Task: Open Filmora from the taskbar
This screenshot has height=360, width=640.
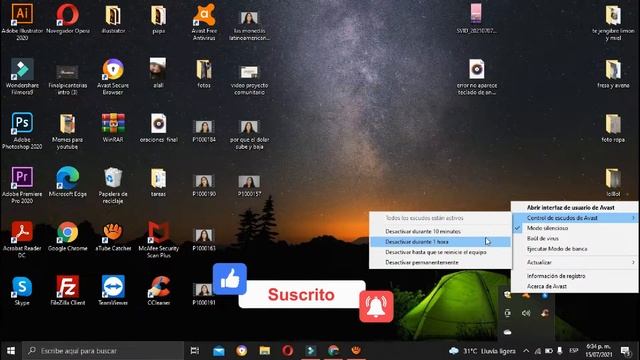Action: (x=311, y=351)
